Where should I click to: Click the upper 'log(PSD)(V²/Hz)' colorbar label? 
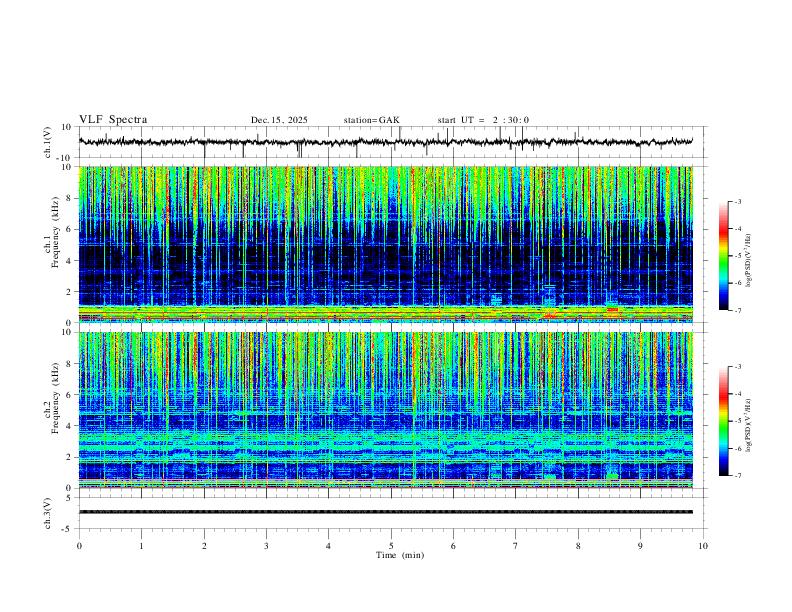tap(749, 261)
